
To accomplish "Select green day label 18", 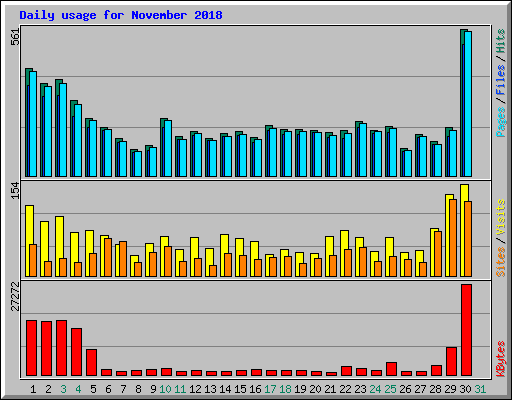I will pyautogui.click(x=285, y=389).
